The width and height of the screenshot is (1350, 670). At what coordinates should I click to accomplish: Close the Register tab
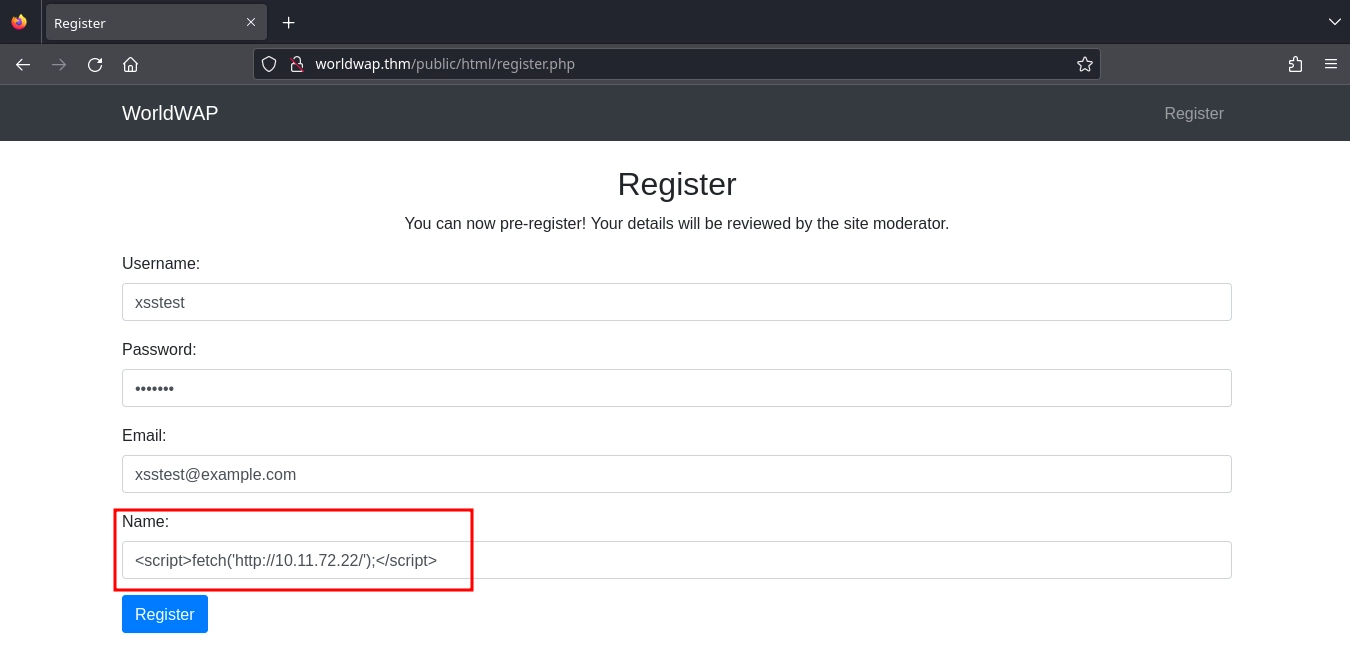pyautogui.click(x=250, y=22)
